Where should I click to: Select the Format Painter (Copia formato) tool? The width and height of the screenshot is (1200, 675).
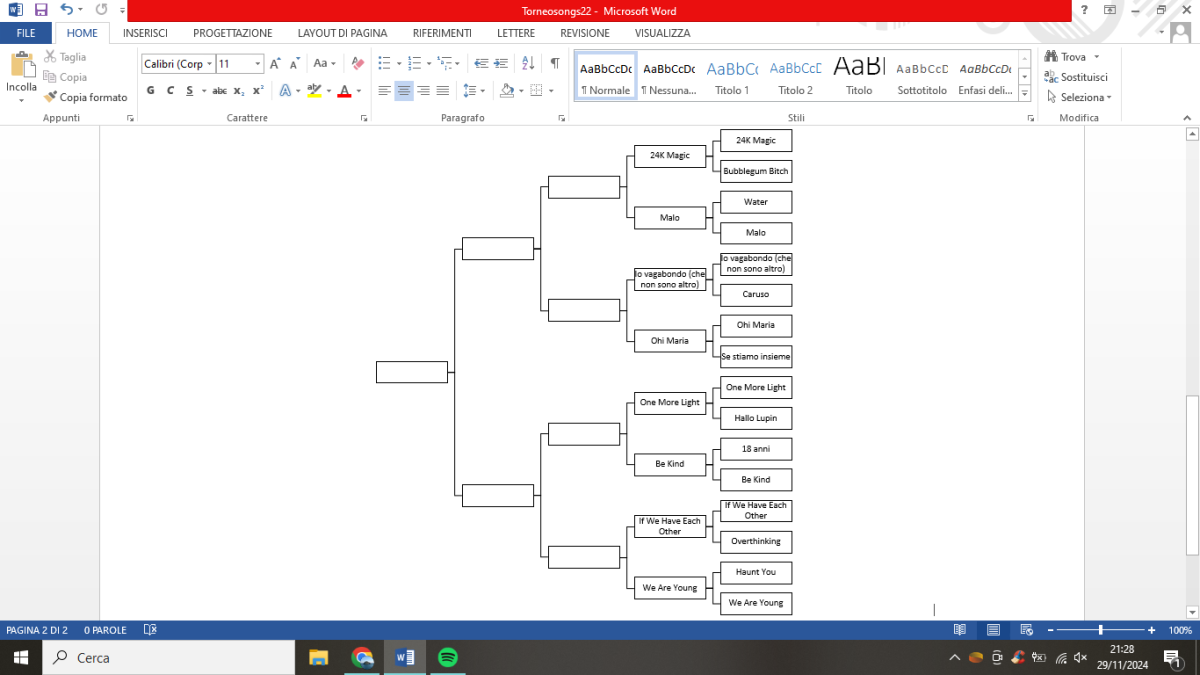point(86,97)
